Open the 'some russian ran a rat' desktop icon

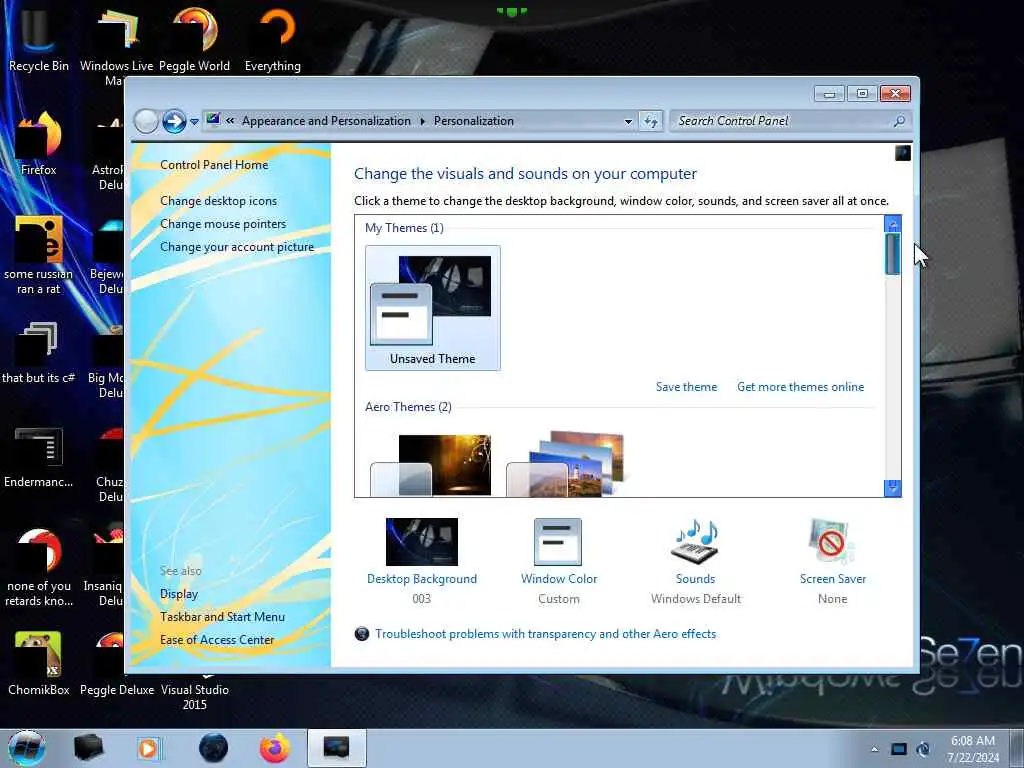pos(38,255)
